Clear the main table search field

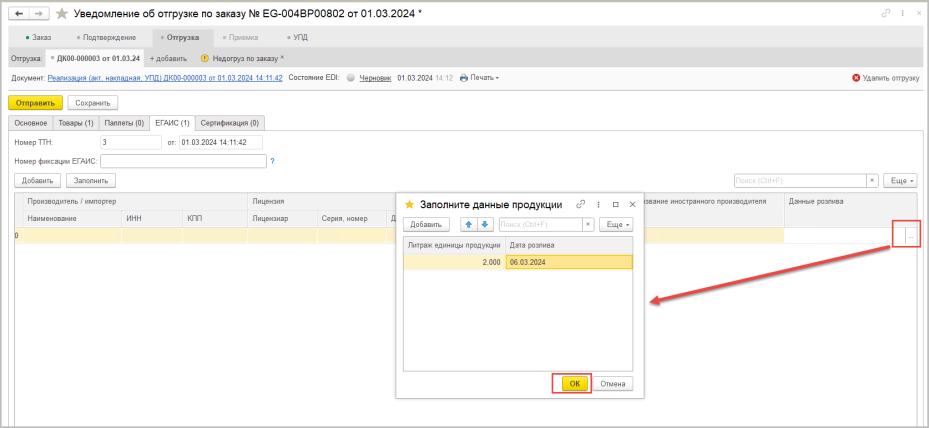873,180
